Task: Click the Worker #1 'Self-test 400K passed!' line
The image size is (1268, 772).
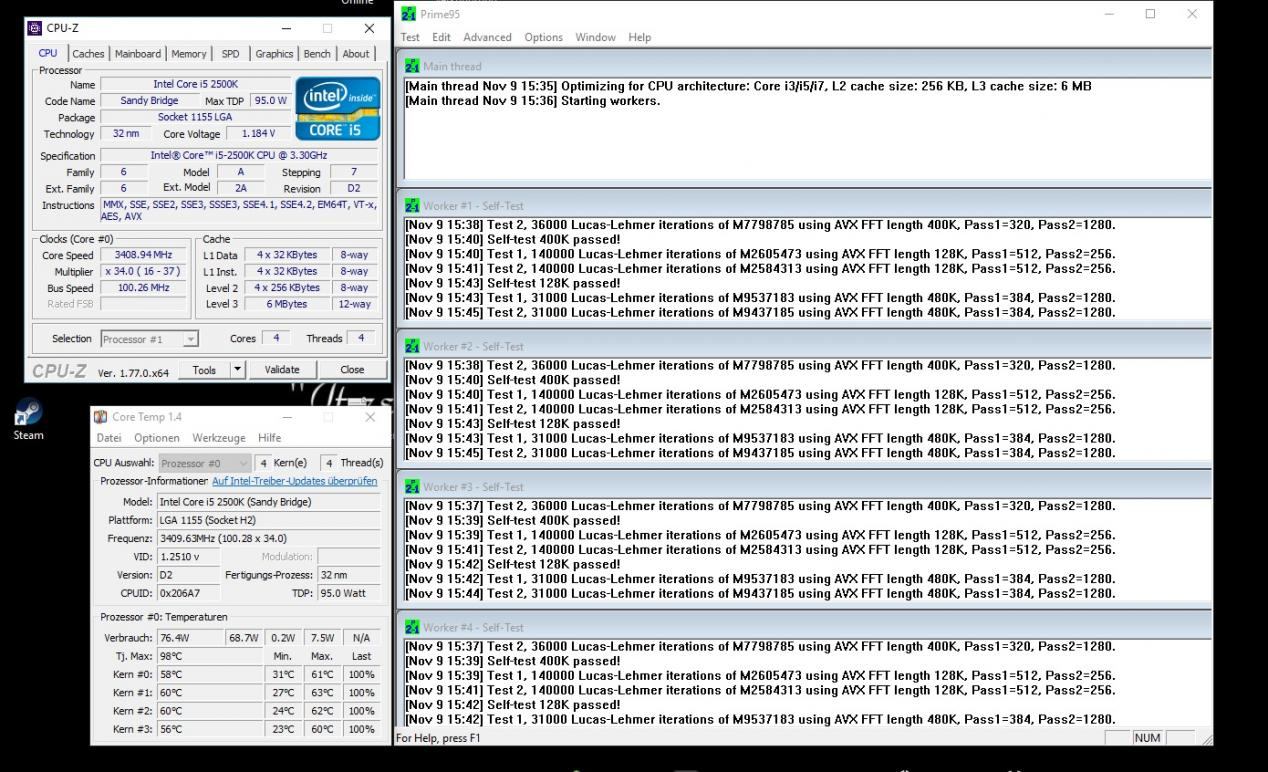Action: click(512, 239)
